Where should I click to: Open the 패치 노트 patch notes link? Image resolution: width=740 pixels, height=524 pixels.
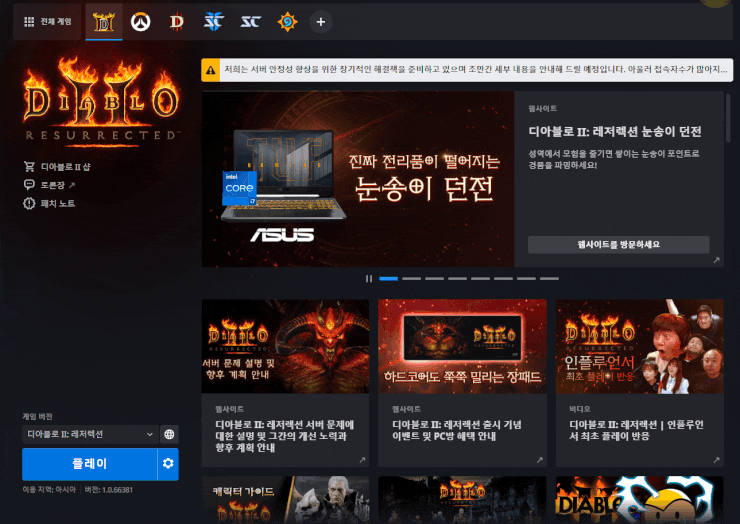(x=57, y=204)
